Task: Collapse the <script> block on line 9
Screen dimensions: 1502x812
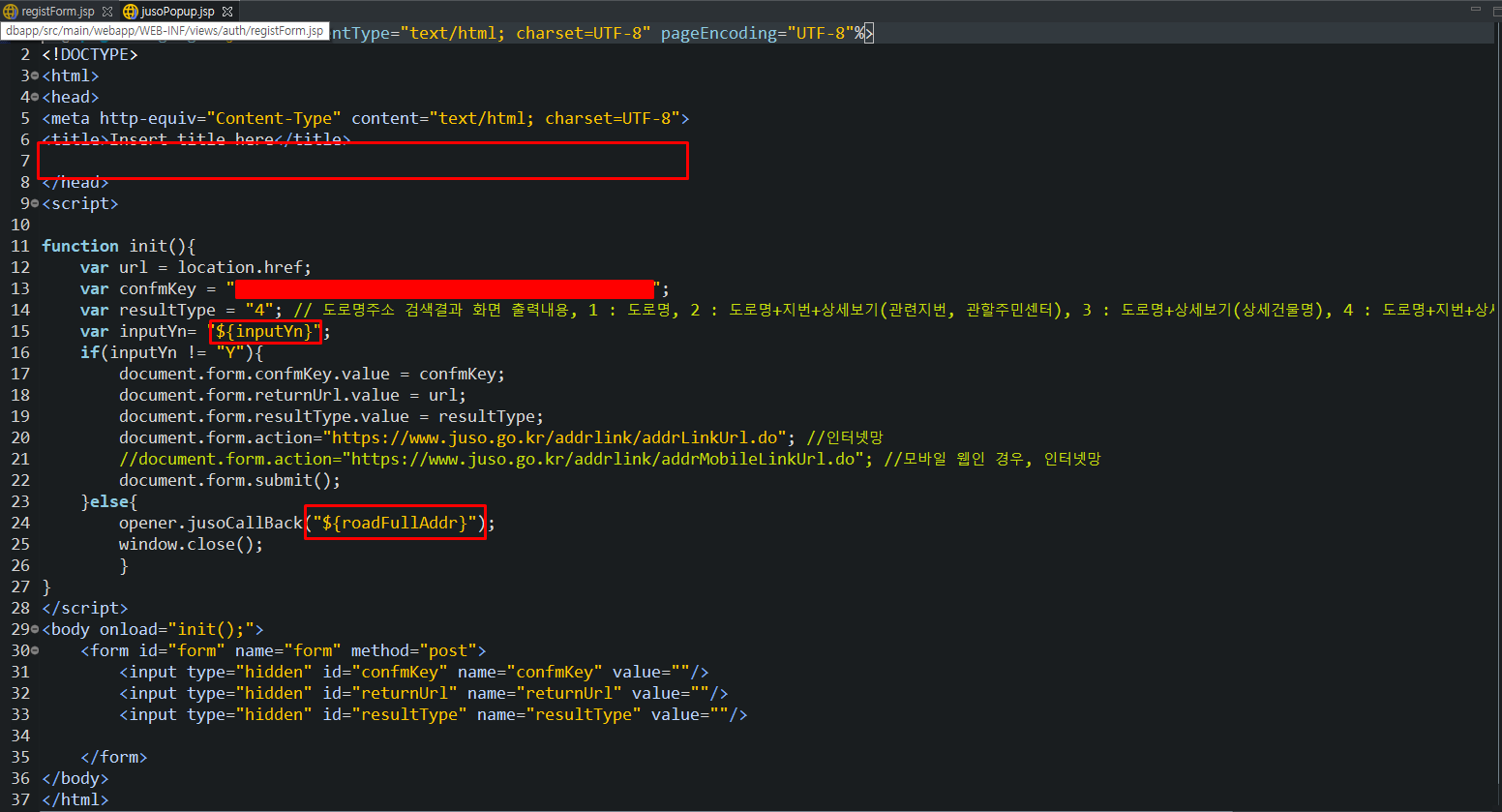Action: pos(35,204)
